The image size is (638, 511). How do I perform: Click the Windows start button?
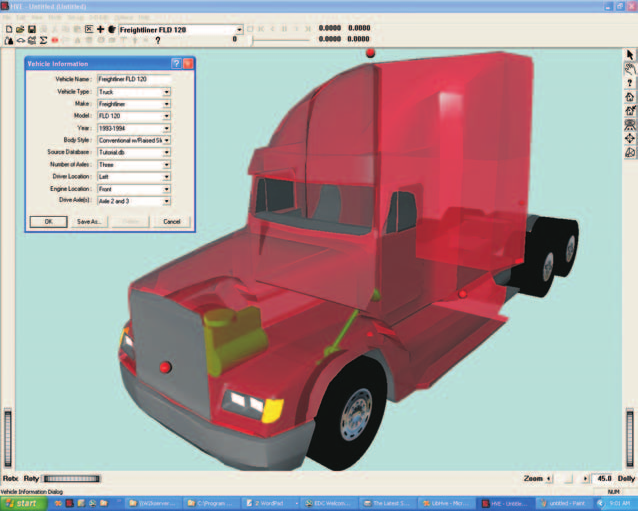24,504
